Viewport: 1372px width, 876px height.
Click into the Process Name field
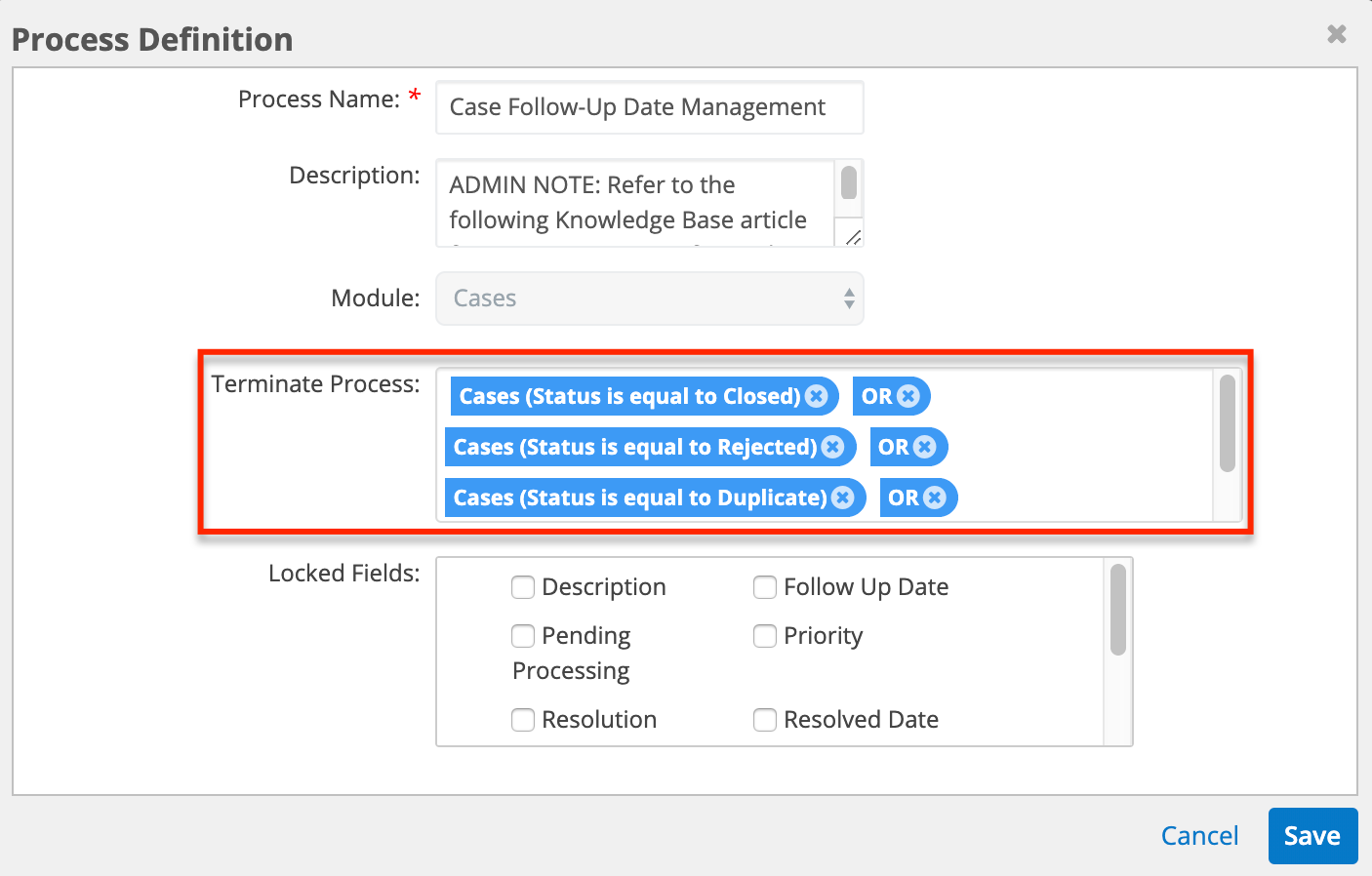649,107
